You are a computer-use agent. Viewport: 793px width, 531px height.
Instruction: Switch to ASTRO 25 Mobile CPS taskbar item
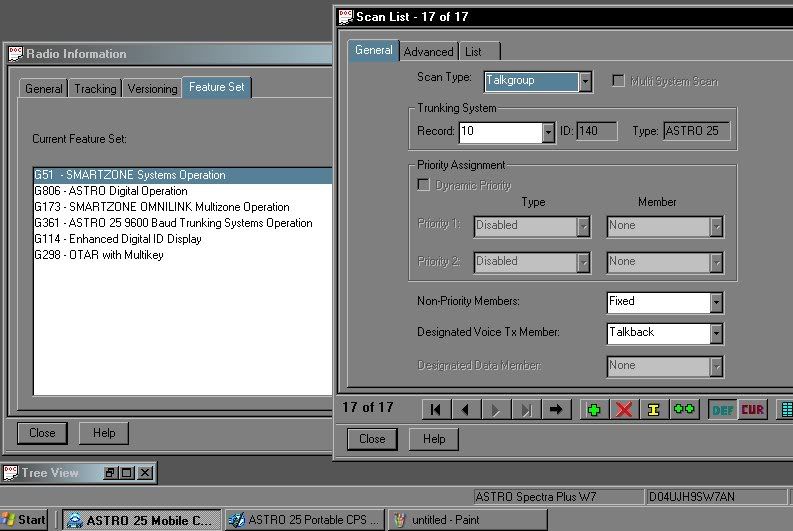click(142, 519)
